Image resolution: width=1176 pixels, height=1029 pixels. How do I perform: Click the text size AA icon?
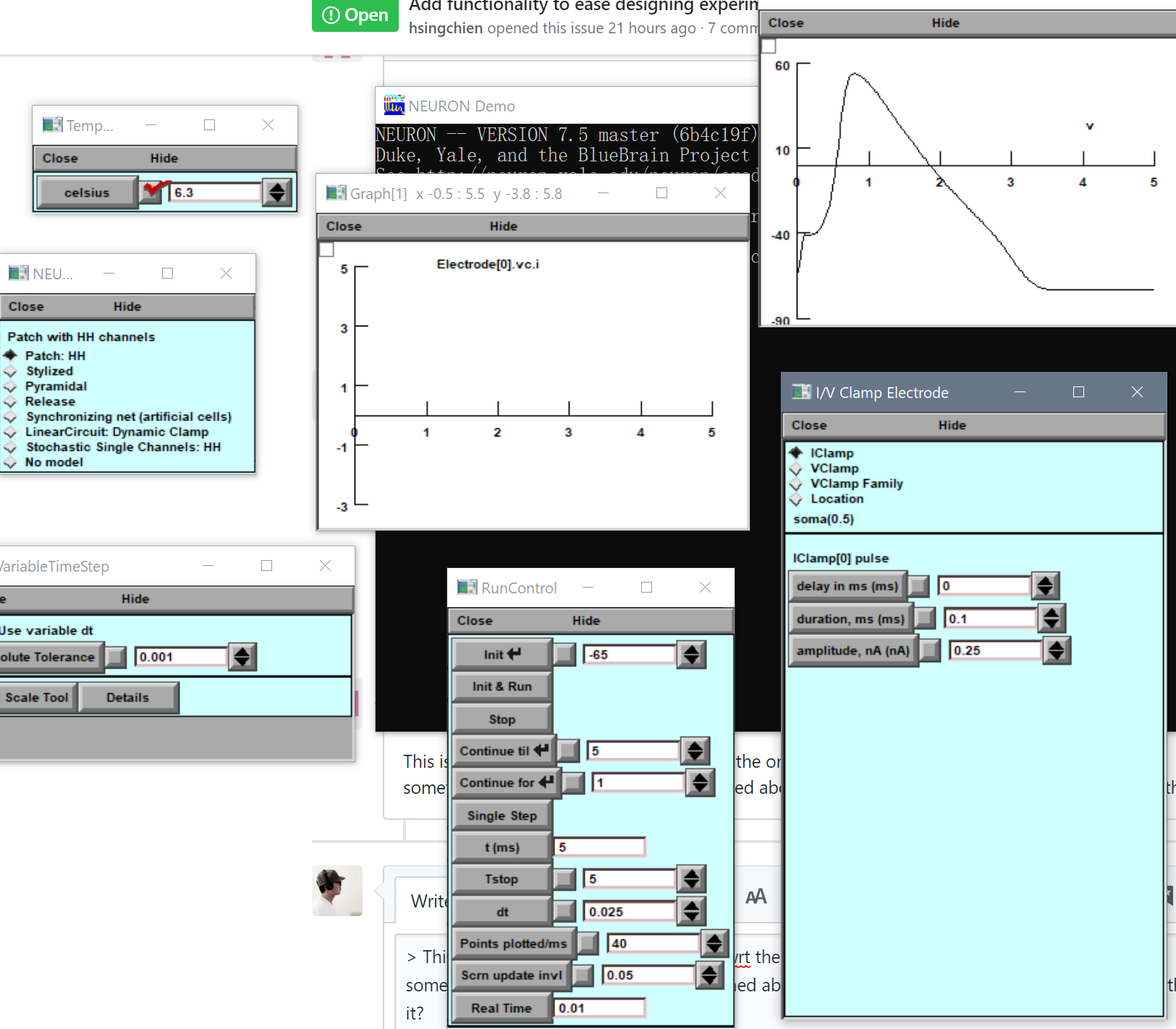[x=756, y=897]
